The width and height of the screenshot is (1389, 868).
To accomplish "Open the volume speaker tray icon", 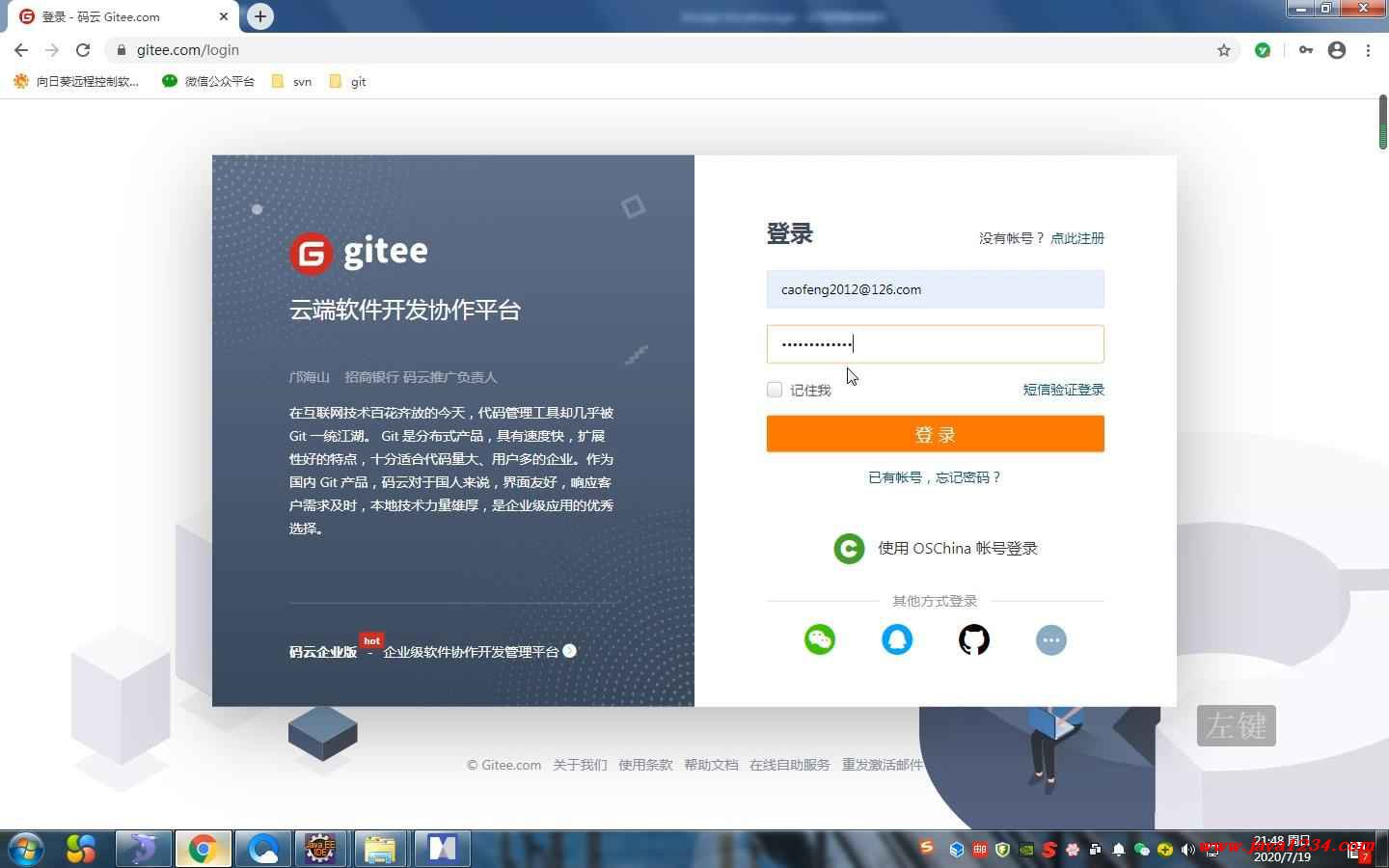I will tap(1187, 850).
